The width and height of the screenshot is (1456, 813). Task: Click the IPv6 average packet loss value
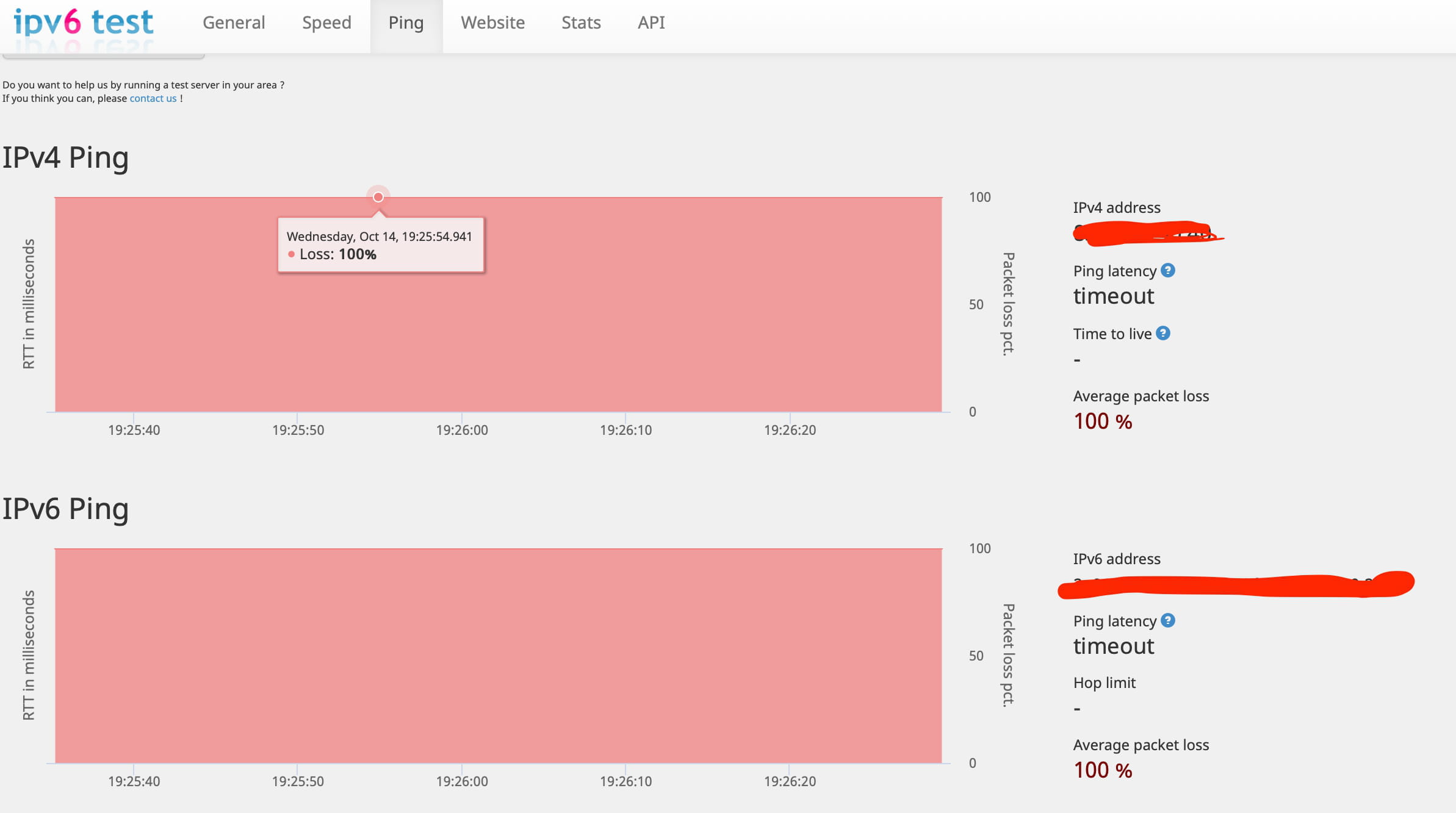(x=1103, y=770)
